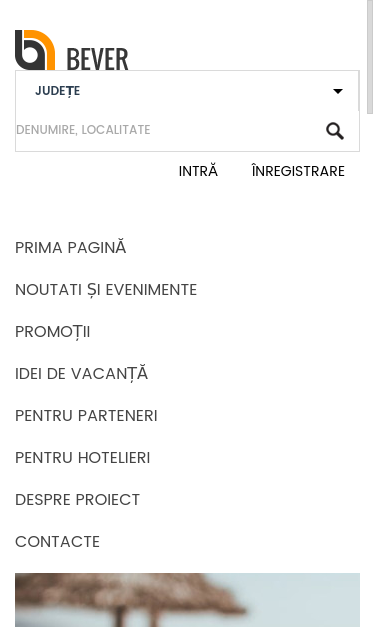The width and height of the screenshot is (375, 627).
Task: Click the Județe label text
Action: click(x=58, y=91)
